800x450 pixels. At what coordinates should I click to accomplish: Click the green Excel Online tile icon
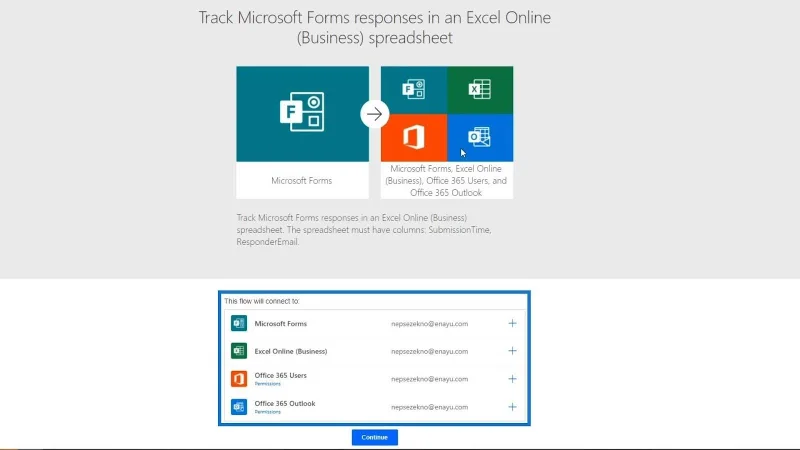pyautogui.click(x=480, y=89)
